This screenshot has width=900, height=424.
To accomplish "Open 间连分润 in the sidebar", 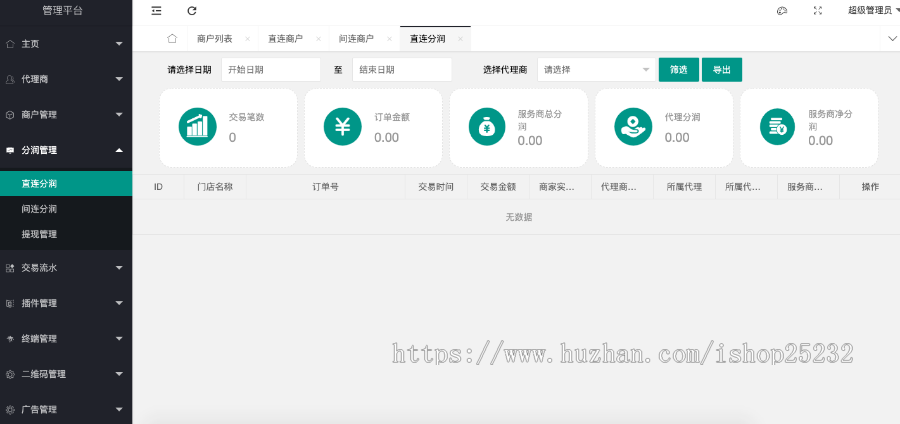I will [66, 209].
